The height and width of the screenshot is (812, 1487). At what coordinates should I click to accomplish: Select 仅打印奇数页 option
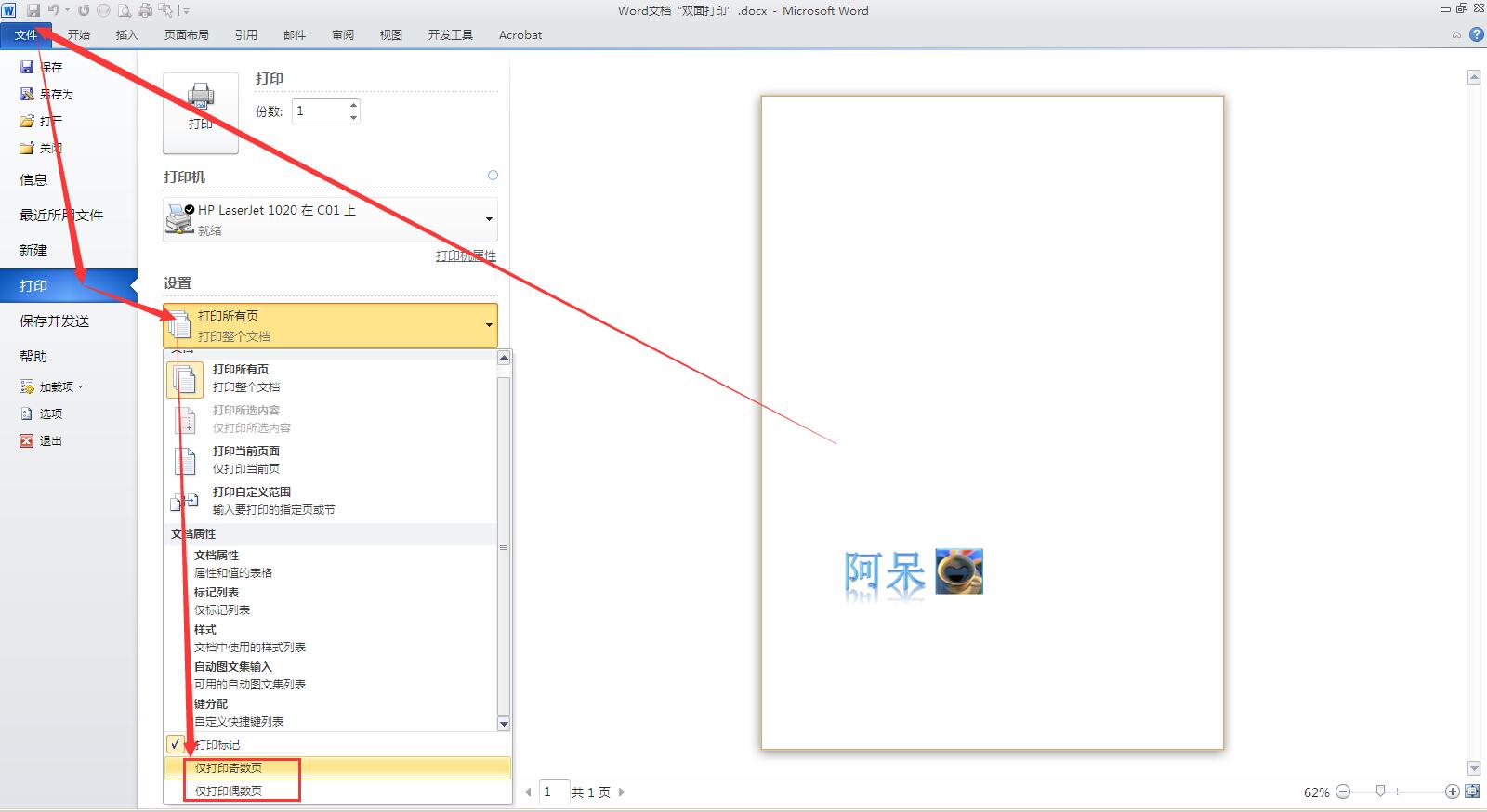click(337, 768)
